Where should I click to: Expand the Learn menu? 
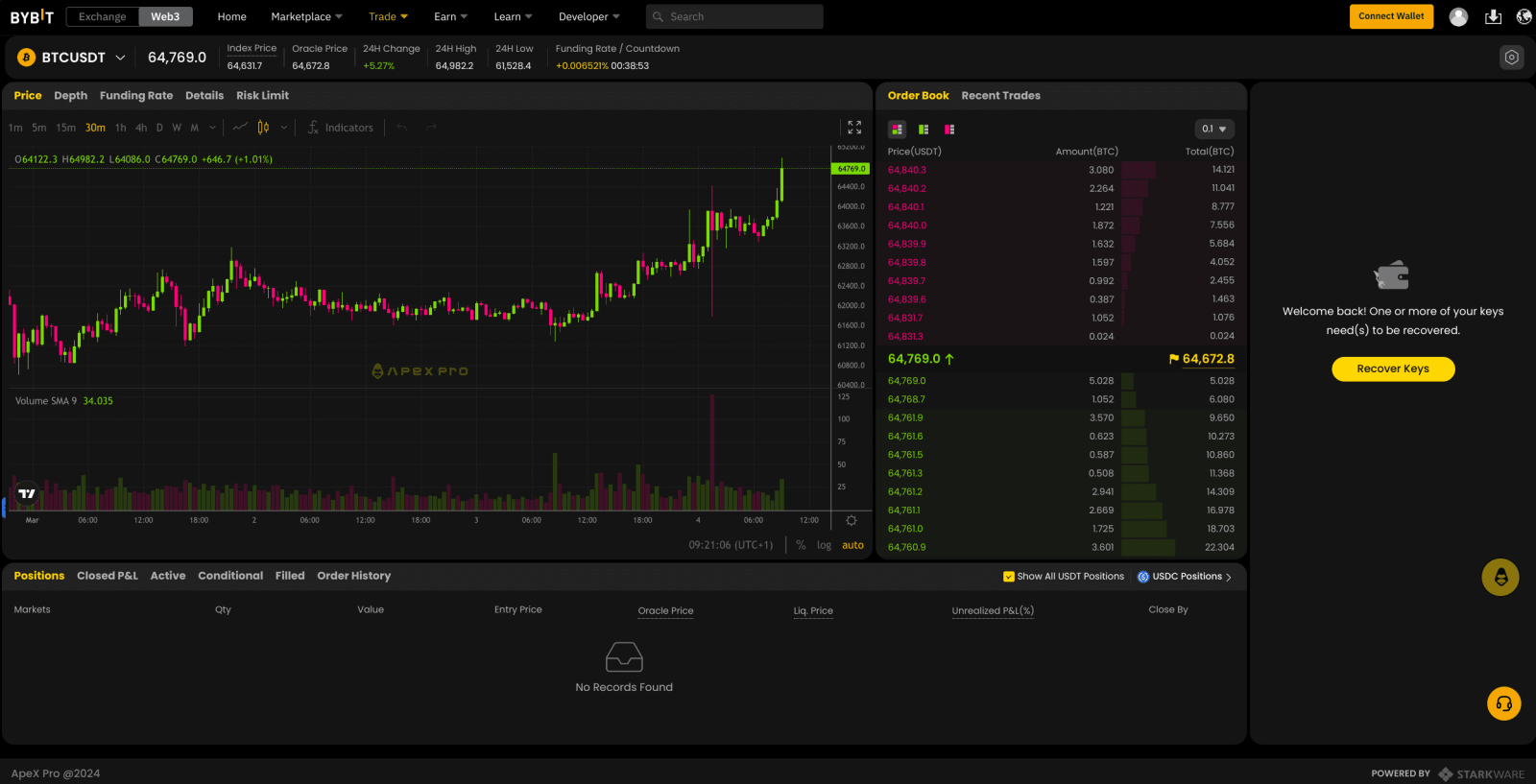pos(513,16)
